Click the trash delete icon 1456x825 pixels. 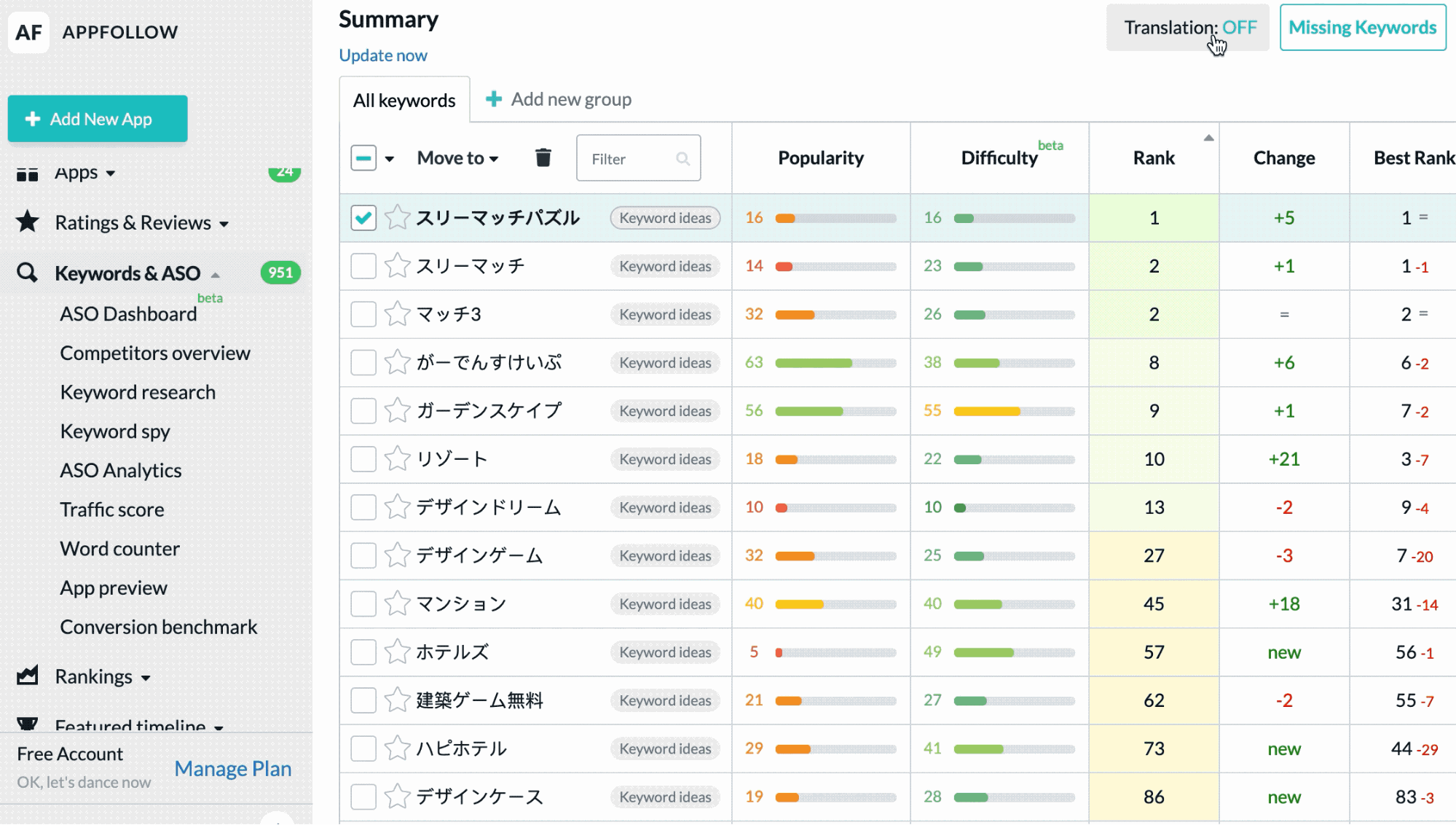pos(543,157)
